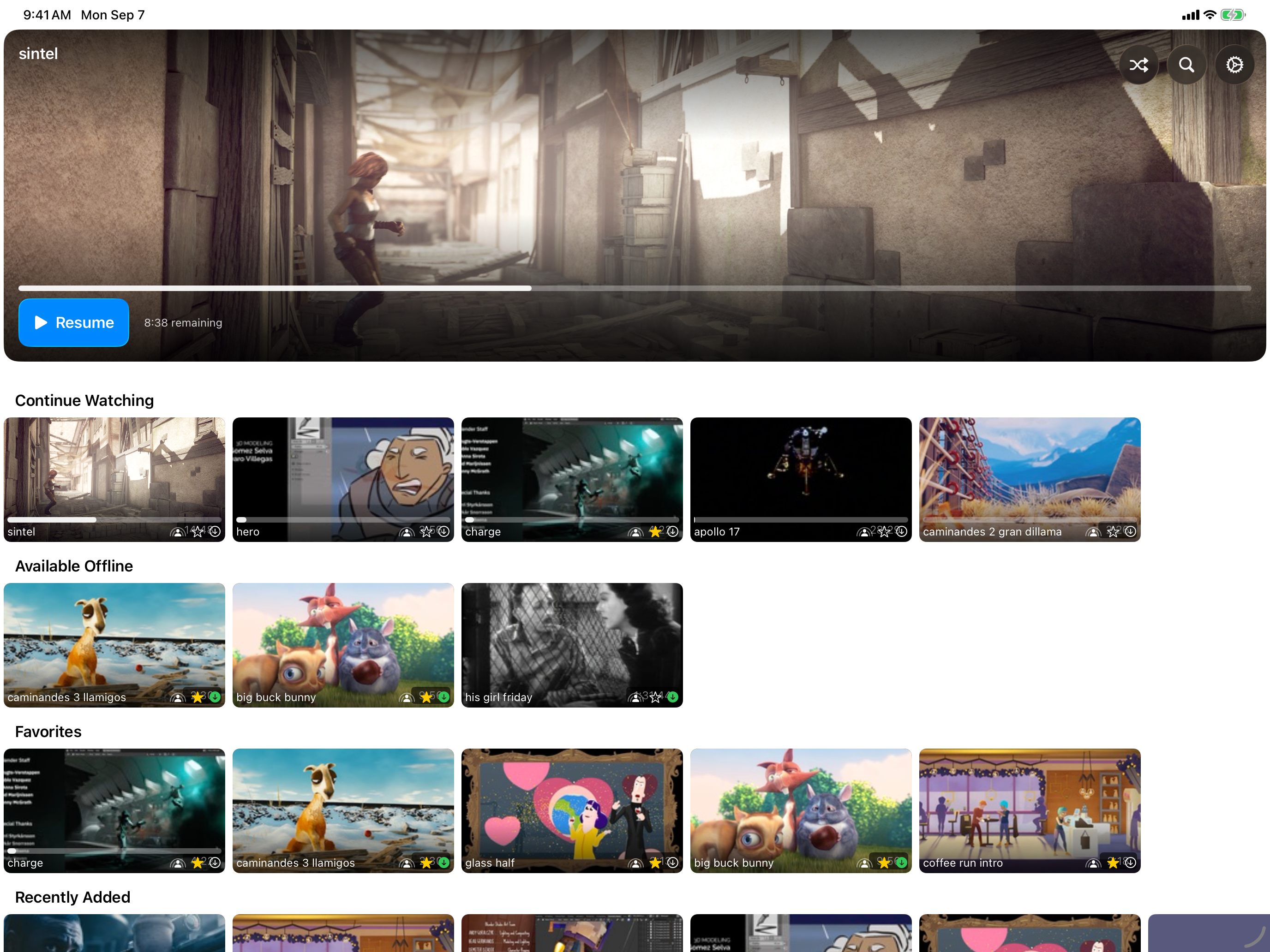The width and height of the screenshot is (1270, 952).
Task: Click person icon on big buck bunny in Favorites
Action: [865, 863]
